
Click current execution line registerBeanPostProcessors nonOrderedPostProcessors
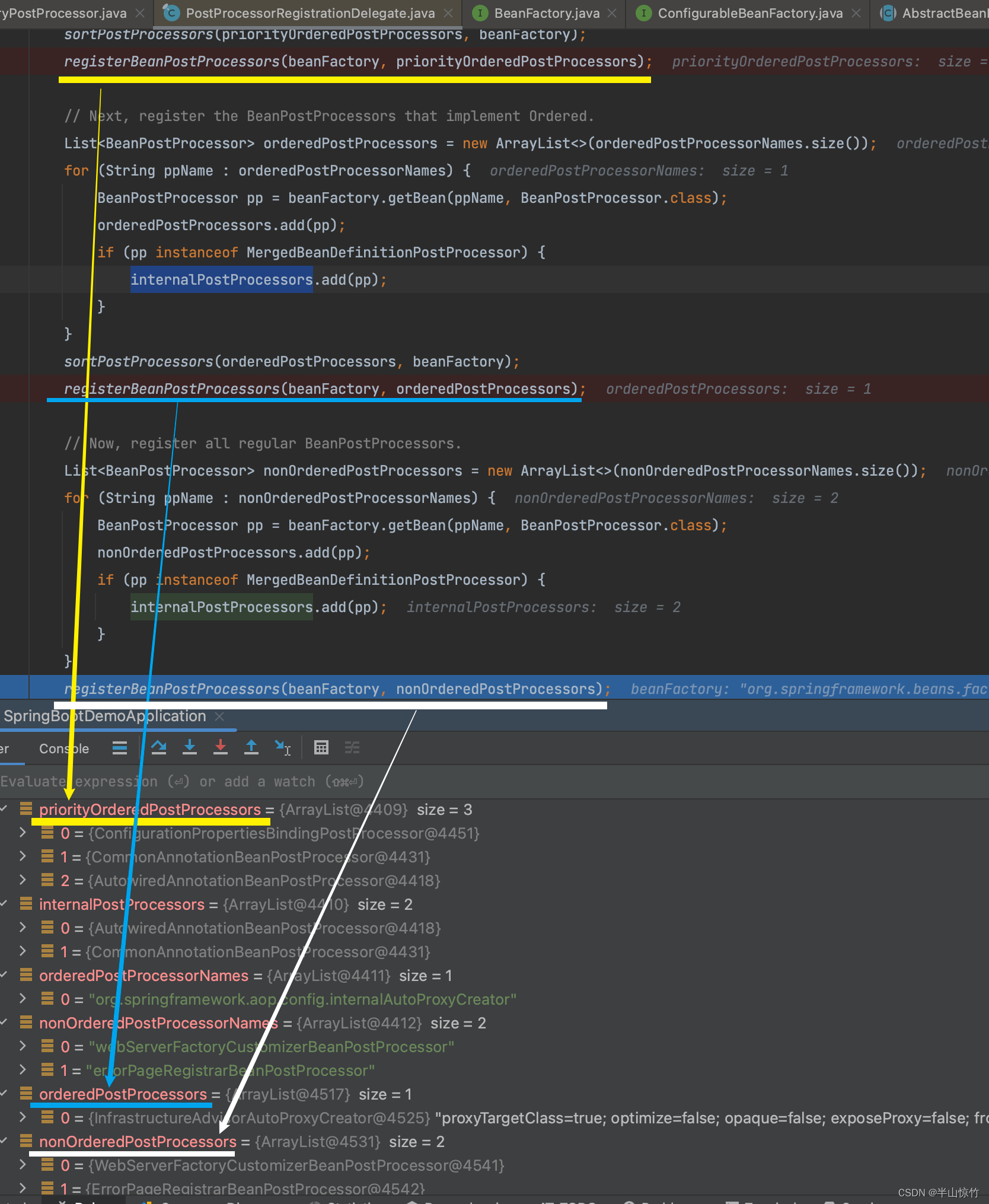337,689
